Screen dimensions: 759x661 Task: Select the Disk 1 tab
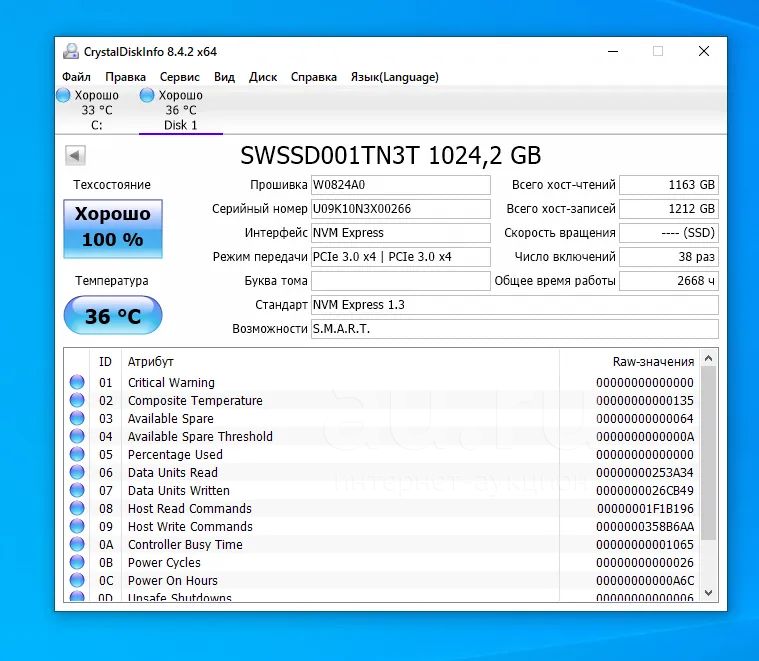click(x=181, y=110)
